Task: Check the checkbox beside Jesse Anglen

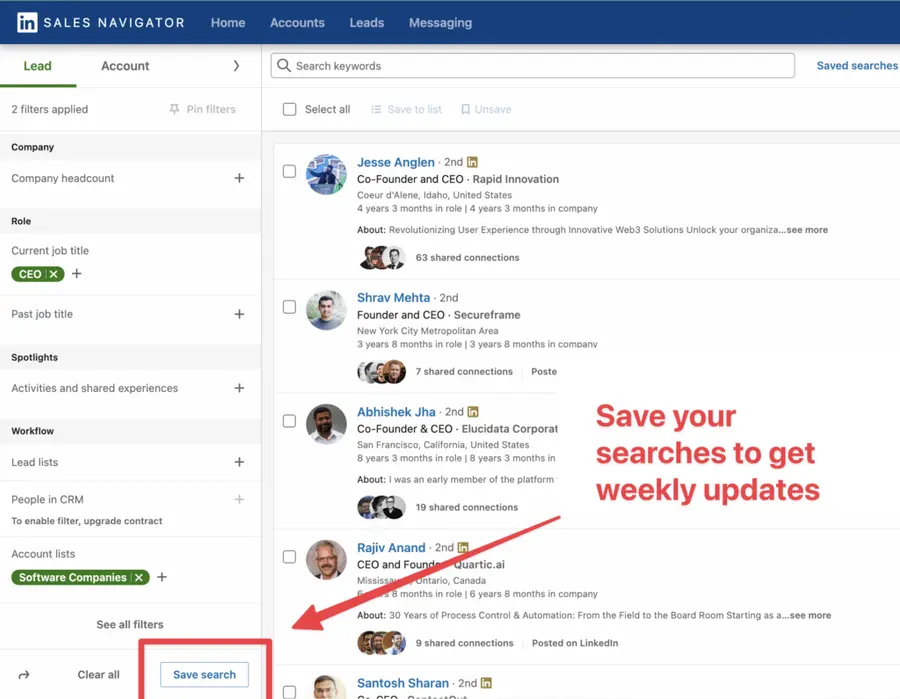Action: (289, 171)
